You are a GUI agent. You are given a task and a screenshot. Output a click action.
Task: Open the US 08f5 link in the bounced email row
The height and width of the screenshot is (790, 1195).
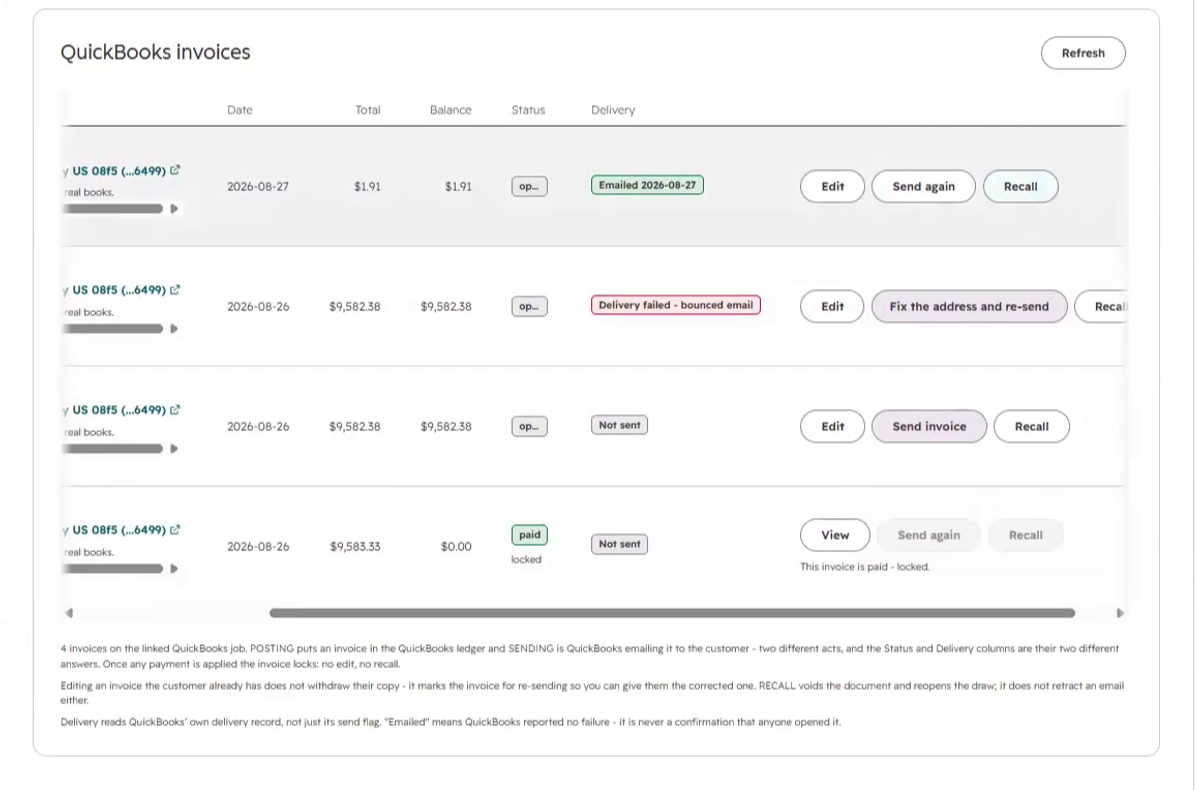click(119, 290)
